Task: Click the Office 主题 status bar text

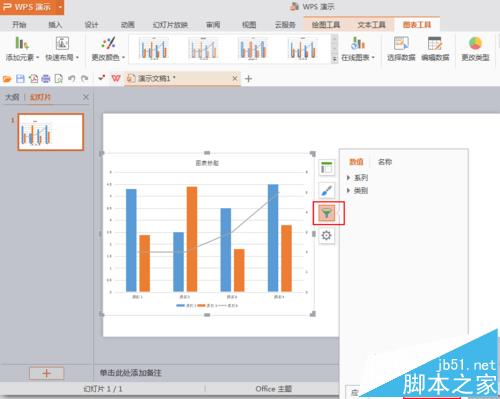Action: tap(274, 389)
